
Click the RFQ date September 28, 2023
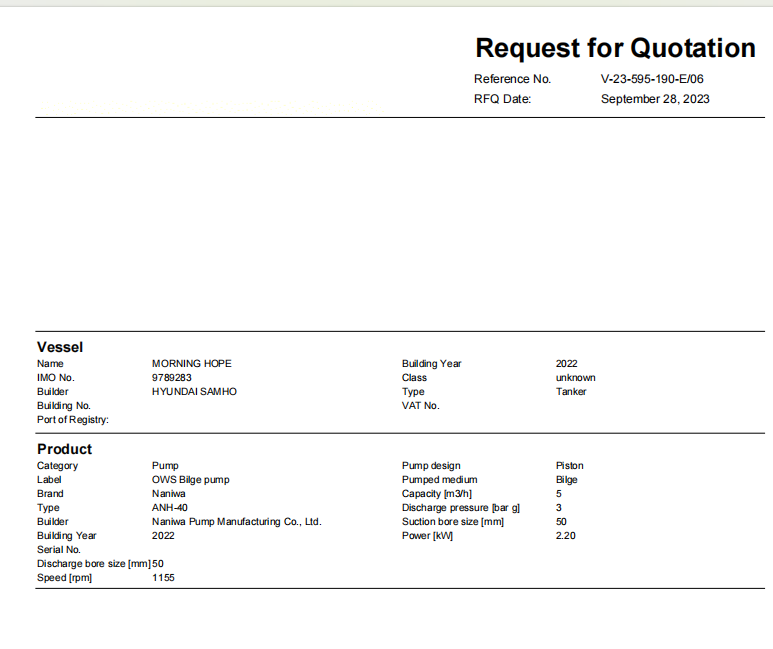655,99
